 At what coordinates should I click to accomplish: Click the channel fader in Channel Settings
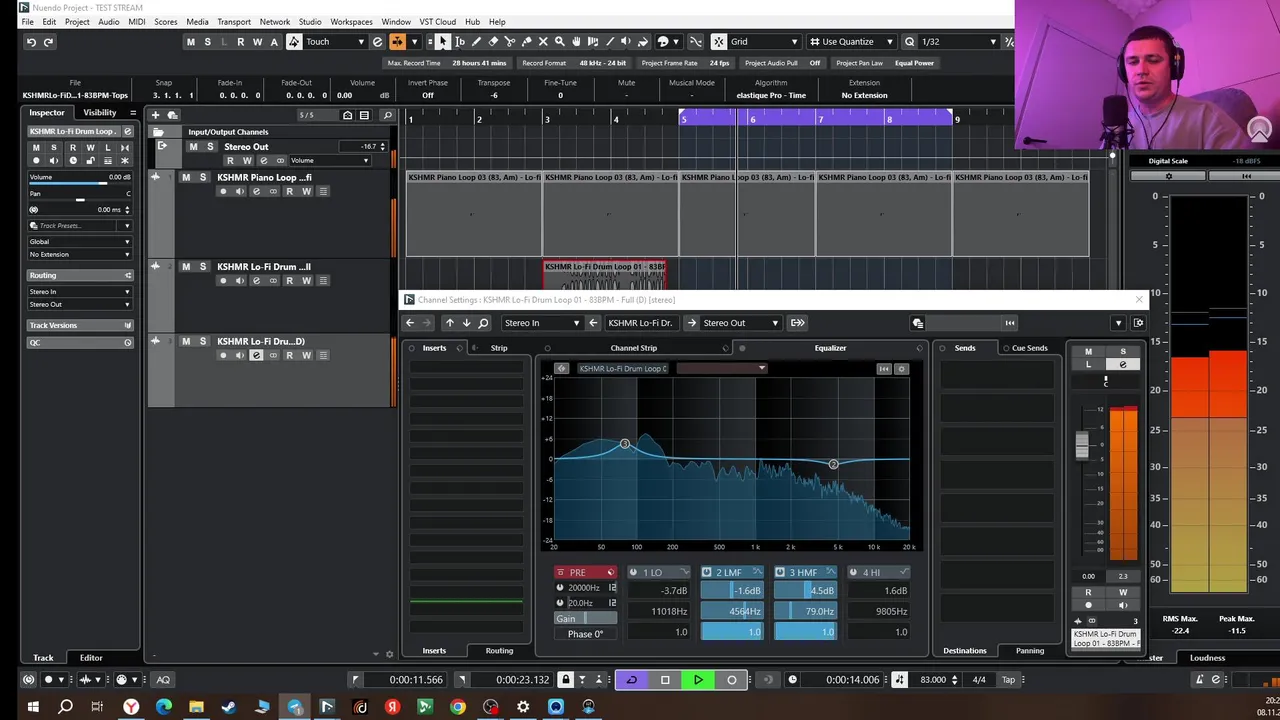pos(1082,445)
